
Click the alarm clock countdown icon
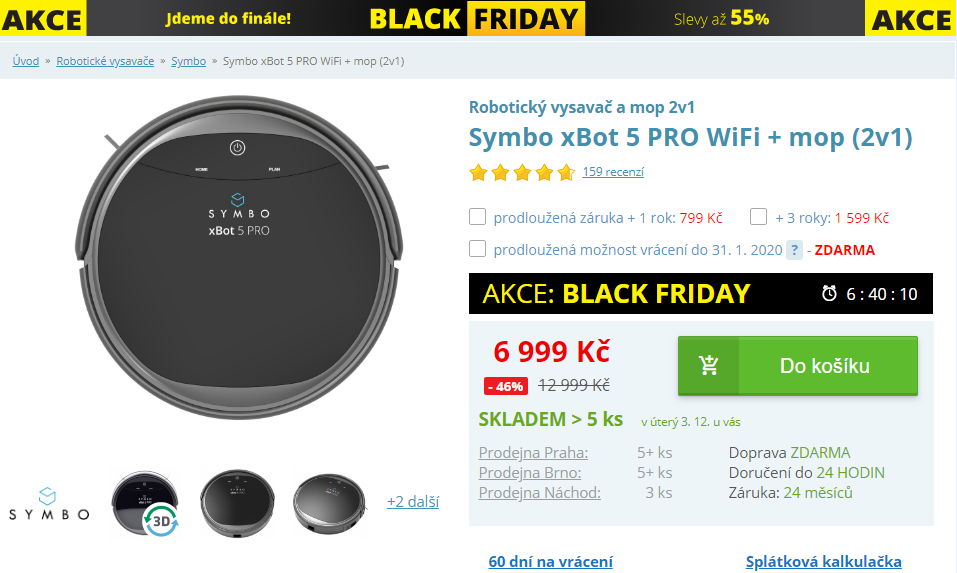point(829,294)
